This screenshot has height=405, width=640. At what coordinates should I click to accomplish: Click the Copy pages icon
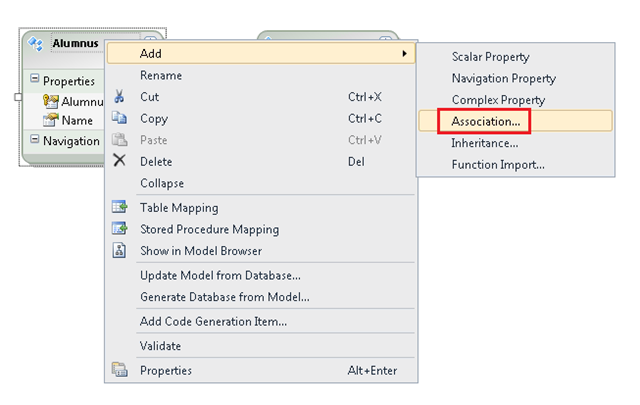pyautogui.click(x=119, y=118)
